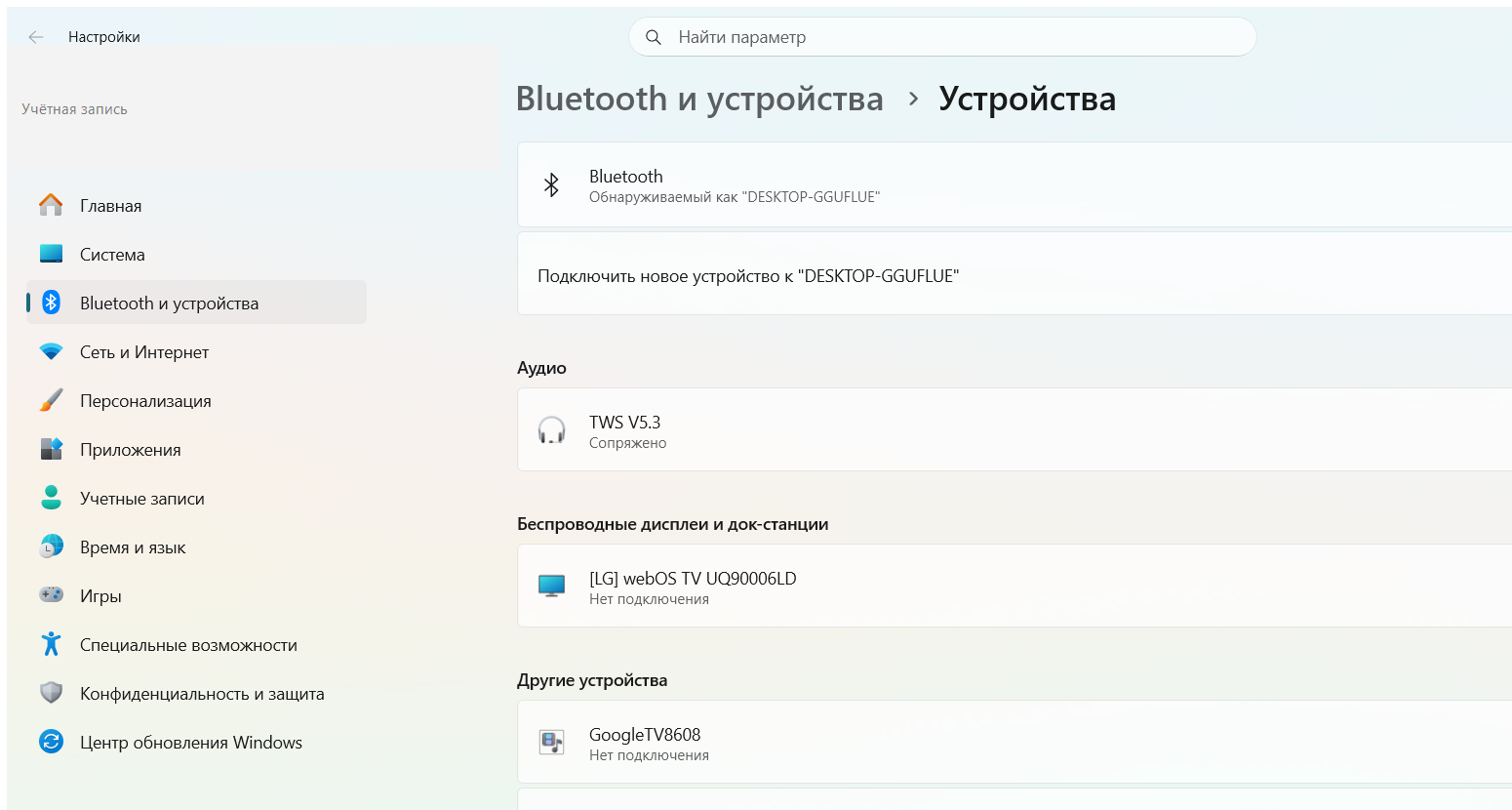Click the search magnifier icon
1512x810 pixels.
(x=654, y=37)
